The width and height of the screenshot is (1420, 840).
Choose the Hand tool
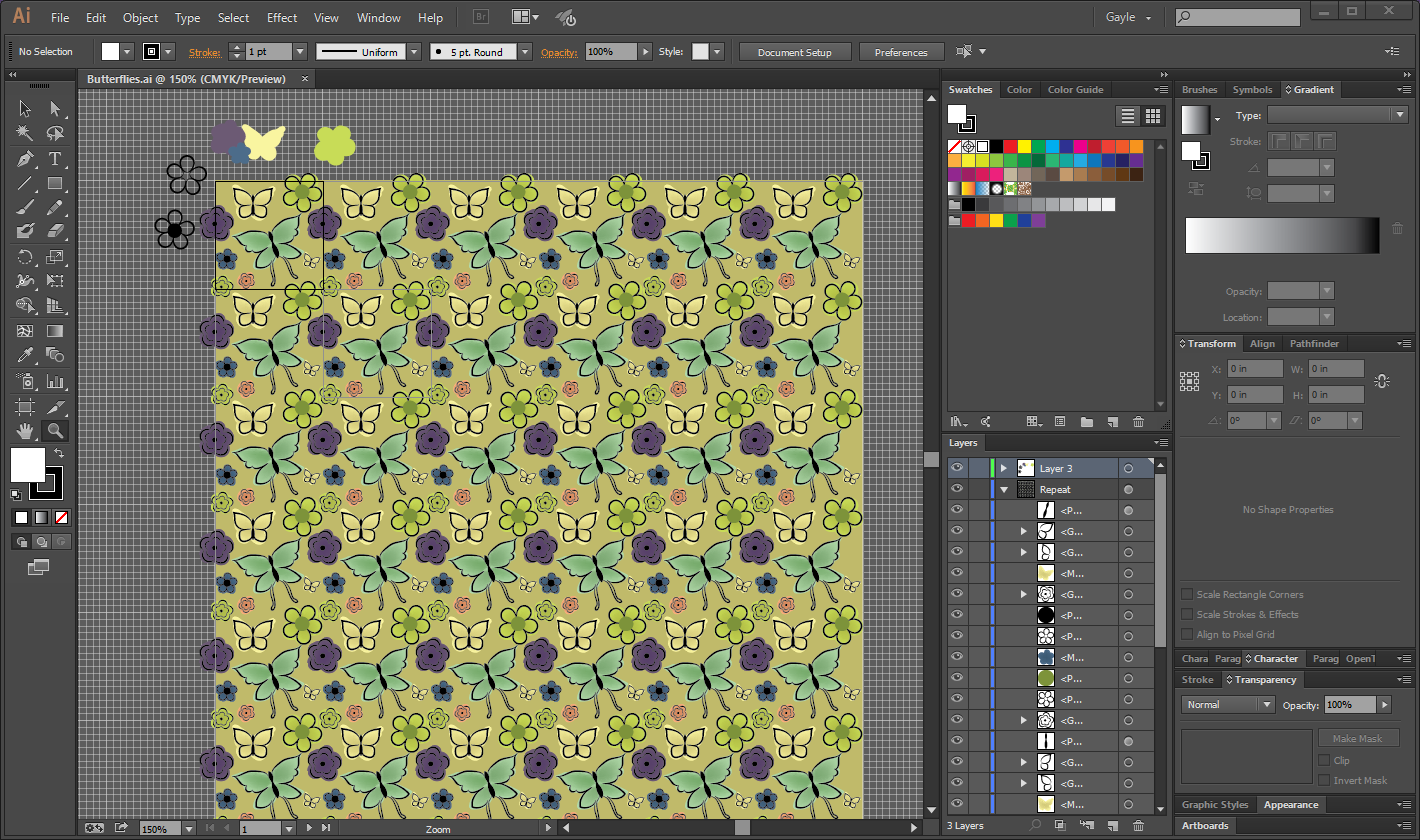click(25, 431)
